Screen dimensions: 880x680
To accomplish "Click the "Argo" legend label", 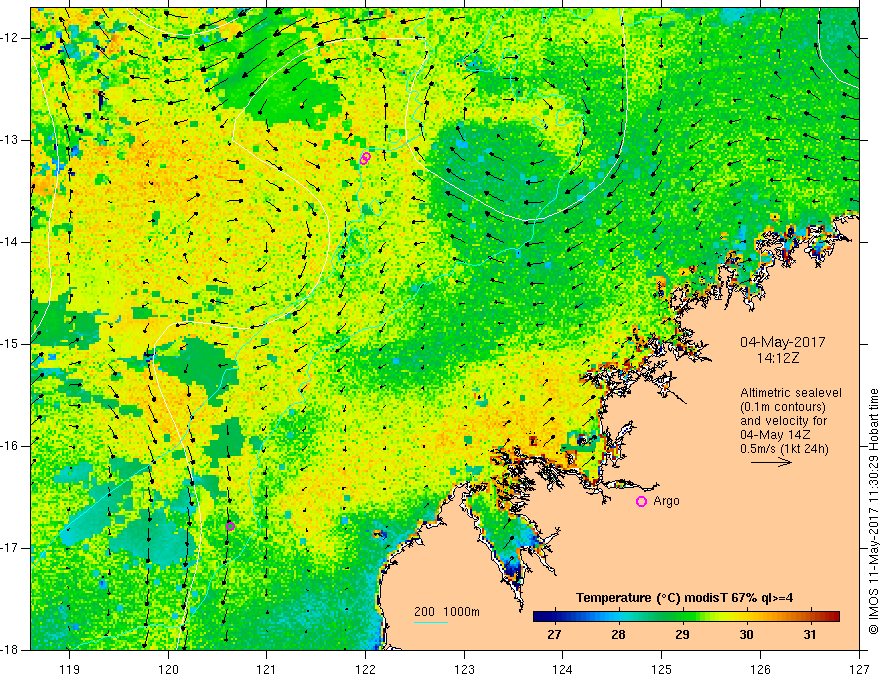I will 666,501.
